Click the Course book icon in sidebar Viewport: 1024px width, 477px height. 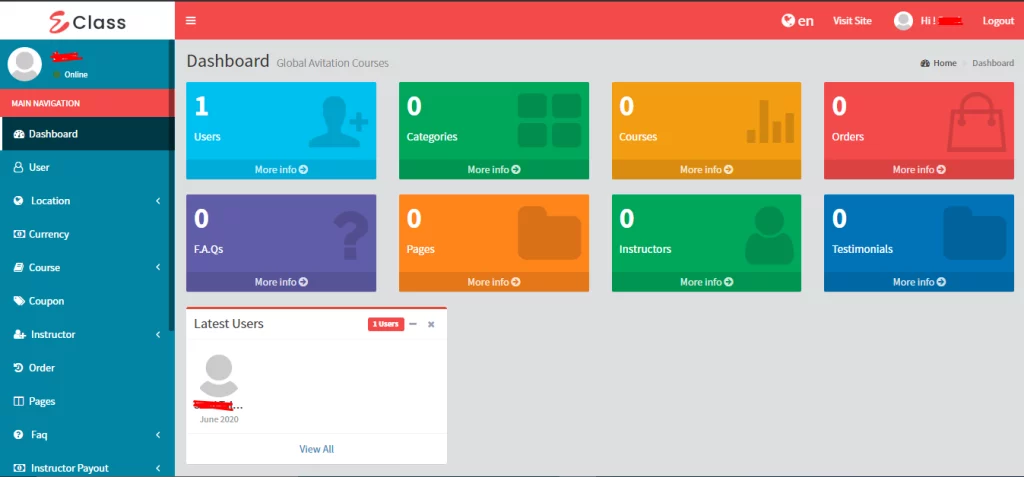pos(18,267)
